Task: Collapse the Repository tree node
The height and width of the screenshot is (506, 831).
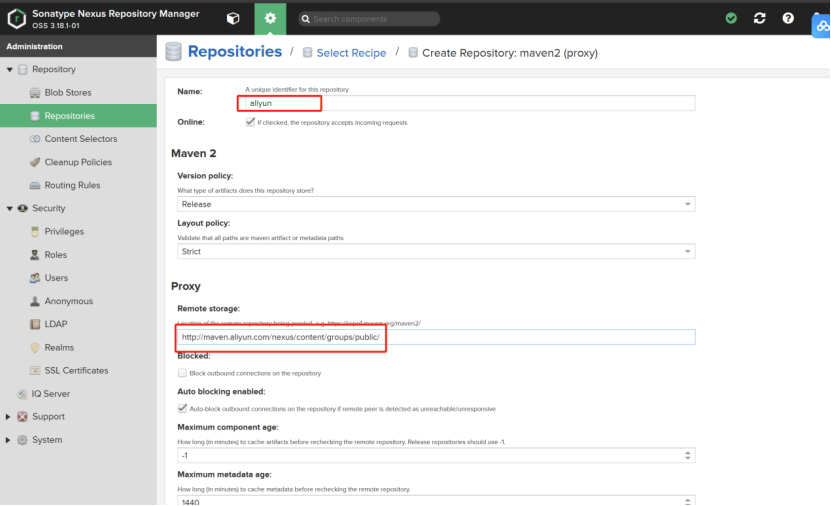Action: [x=10, y=69]
